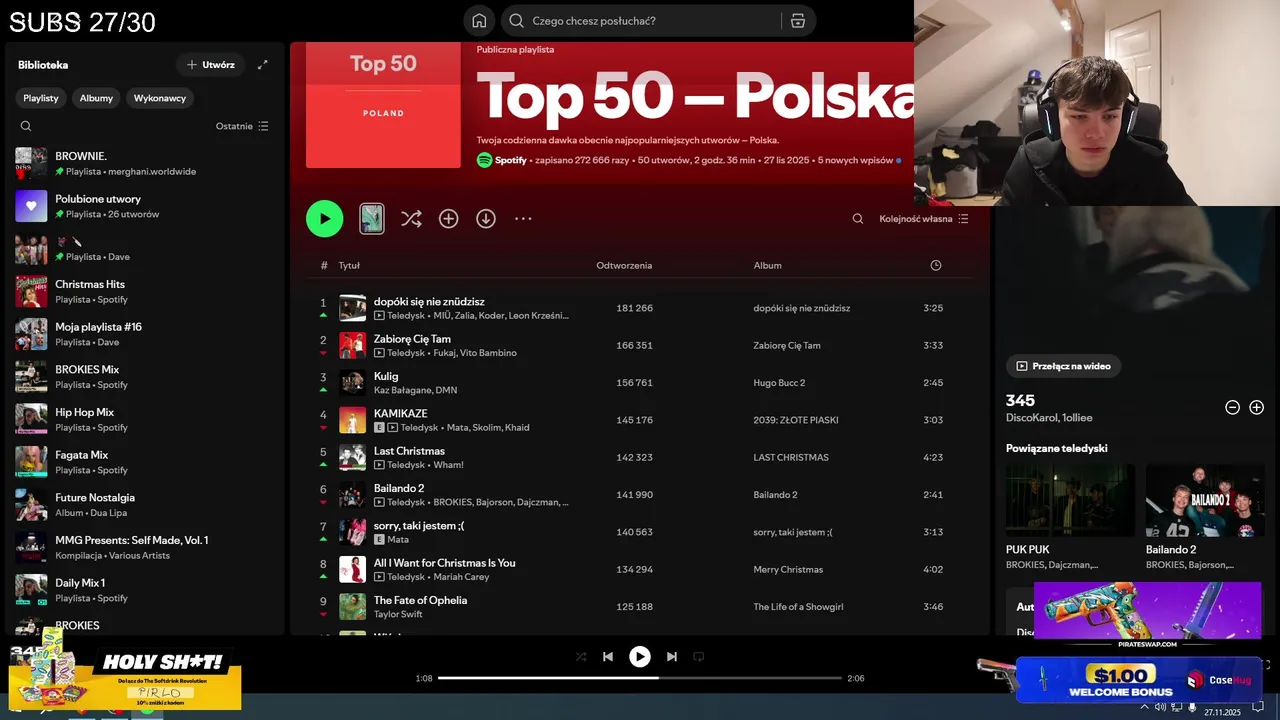Click the search magnifier icon in top bar
Image resolution: width=1280 pixels, height=720 pixels.
point(516,21)
